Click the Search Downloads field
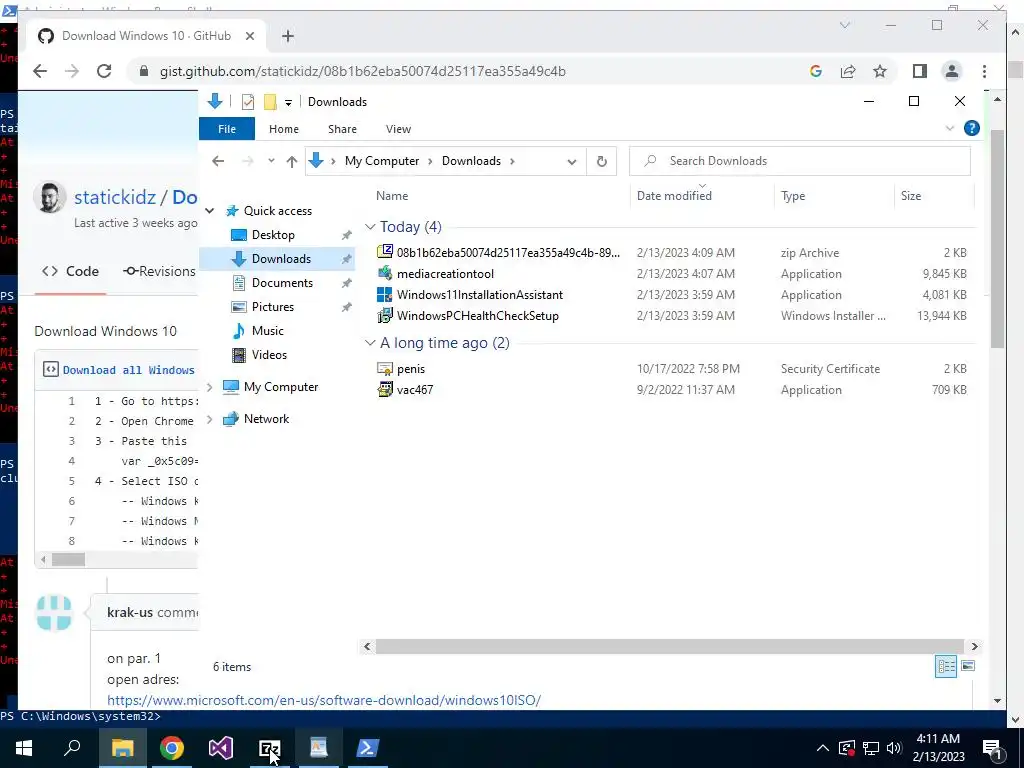The height and width of the screenshot is (768, 1024). point(799,161)
